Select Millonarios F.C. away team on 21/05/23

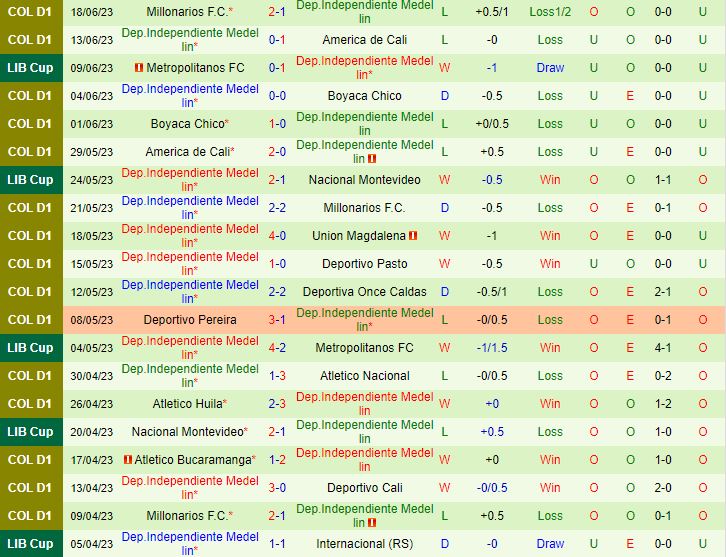[364, 208]
